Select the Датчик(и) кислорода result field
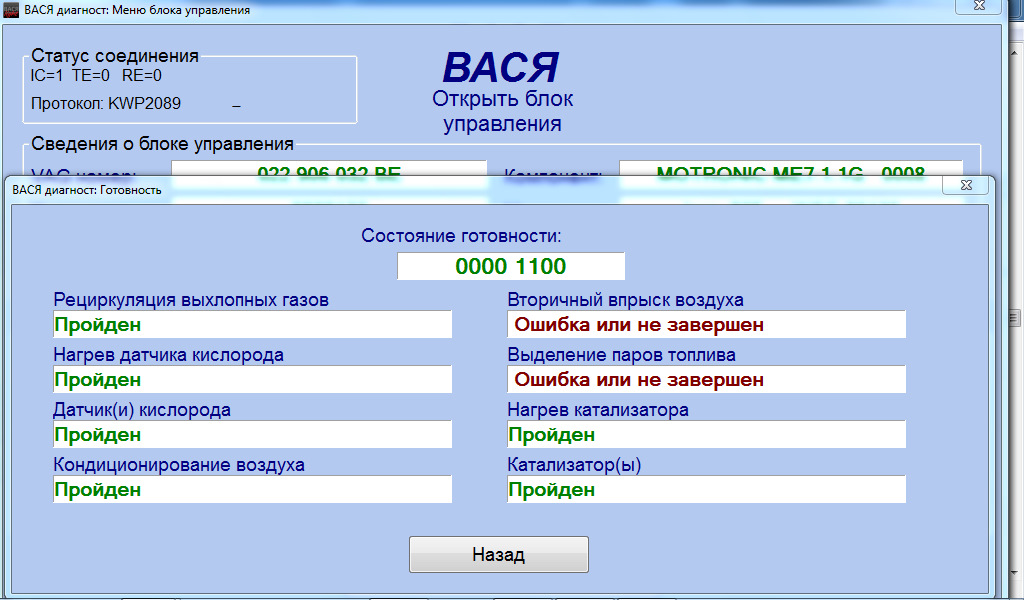Screen dimensions: 1024x600 click(x=252, y=435)
